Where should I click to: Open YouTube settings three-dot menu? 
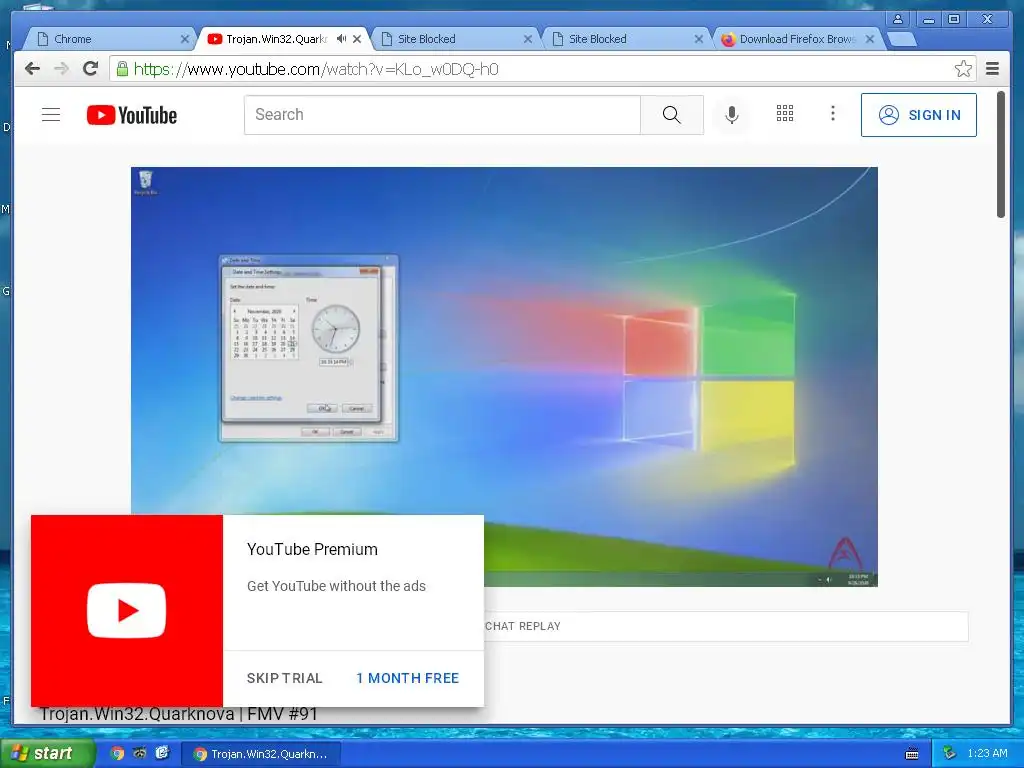(x=833, y=114)
